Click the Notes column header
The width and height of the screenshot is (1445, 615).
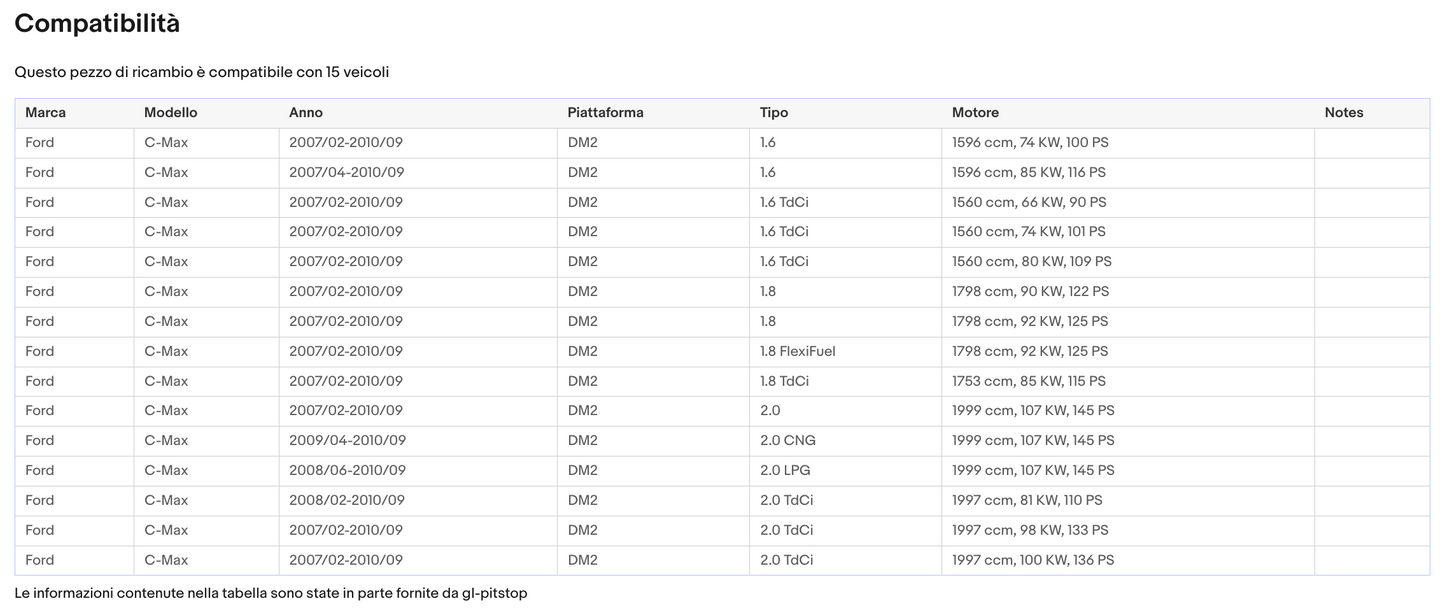[1343, 113]
